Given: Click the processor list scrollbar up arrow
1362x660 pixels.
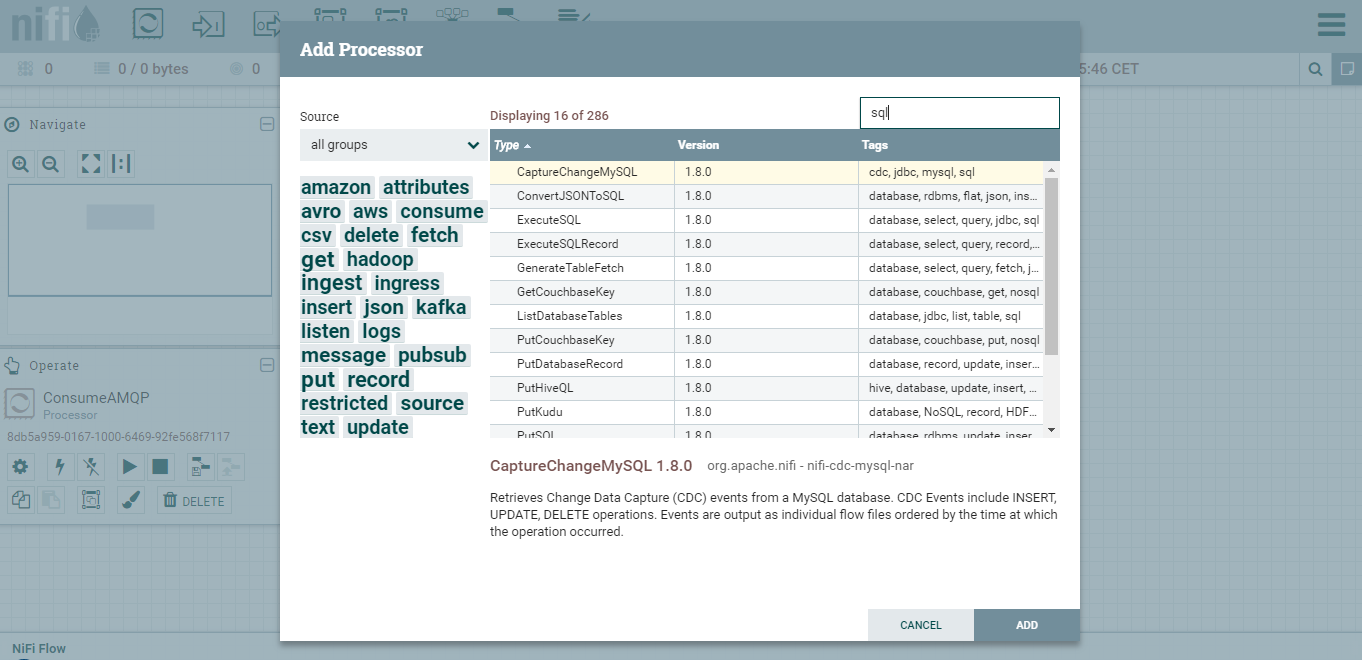Looking at the screenshot, I should pyautogui.click(x=1051, y=170).
